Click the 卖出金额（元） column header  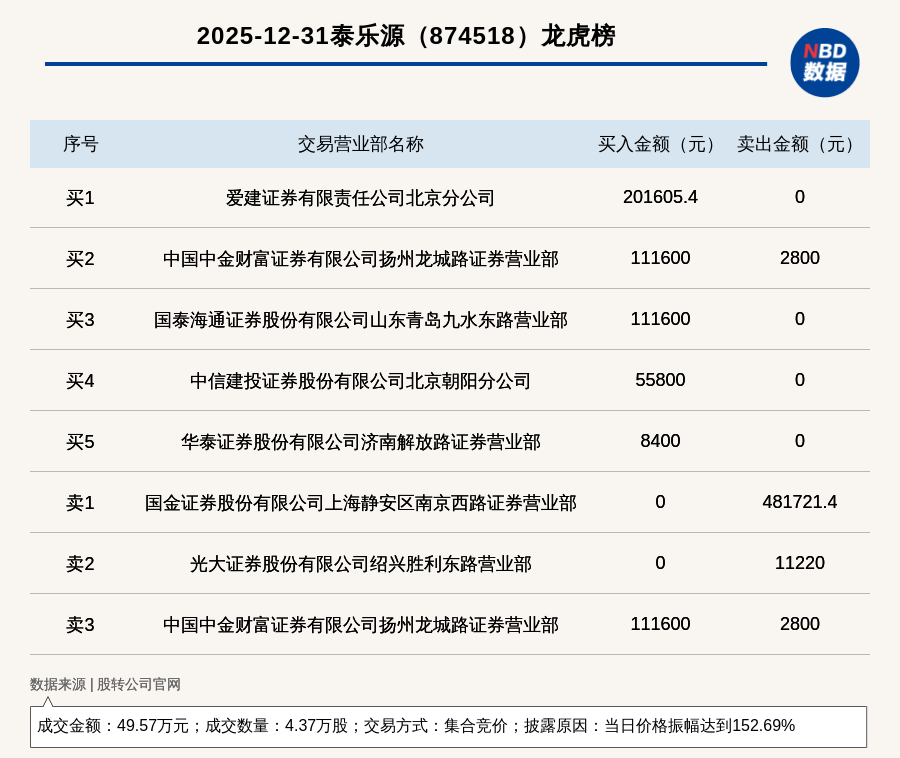click(x=799, y=144)
